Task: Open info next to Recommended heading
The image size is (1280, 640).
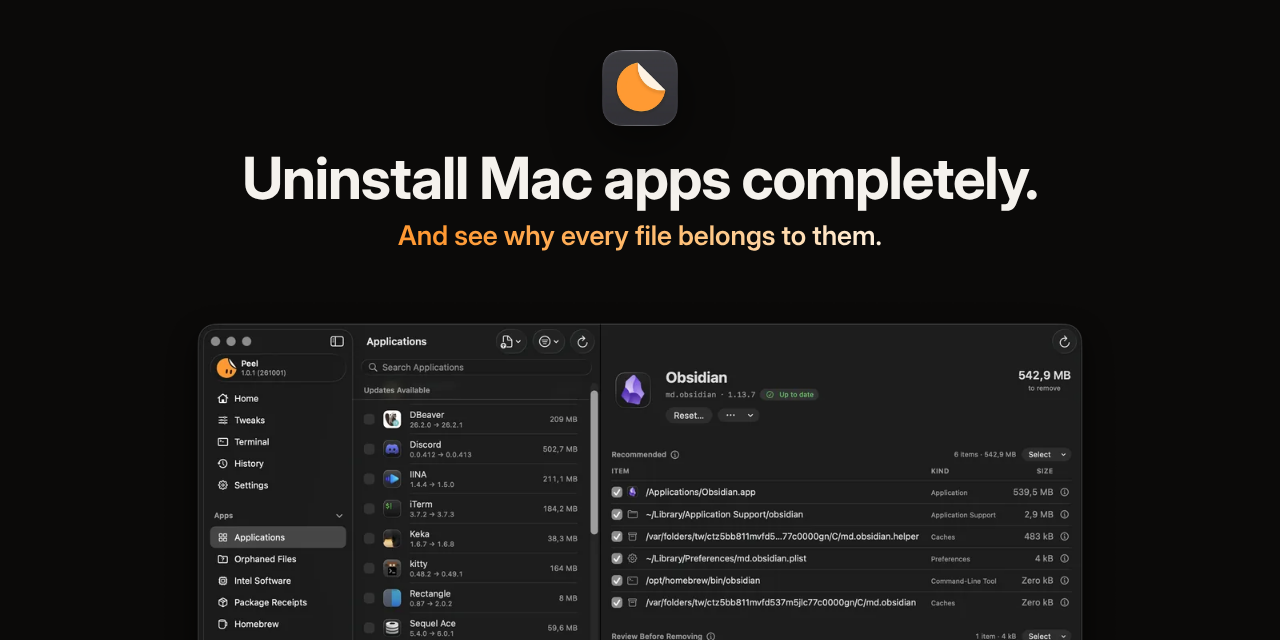Action: [x=675, y=455]
